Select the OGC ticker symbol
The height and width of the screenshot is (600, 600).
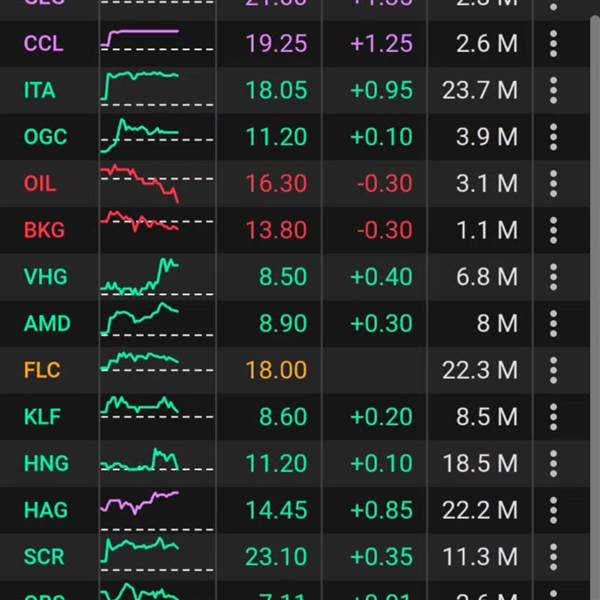pos(46,137)
